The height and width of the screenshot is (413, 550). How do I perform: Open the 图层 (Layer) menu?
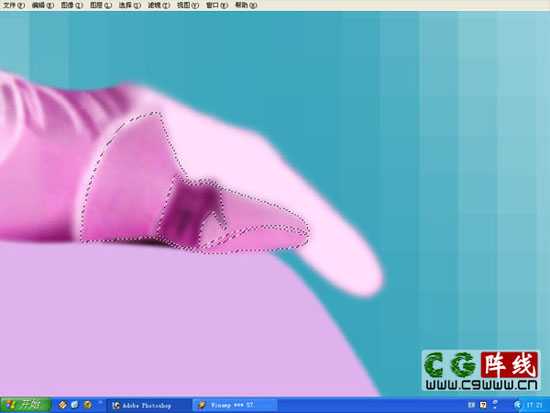101,5
